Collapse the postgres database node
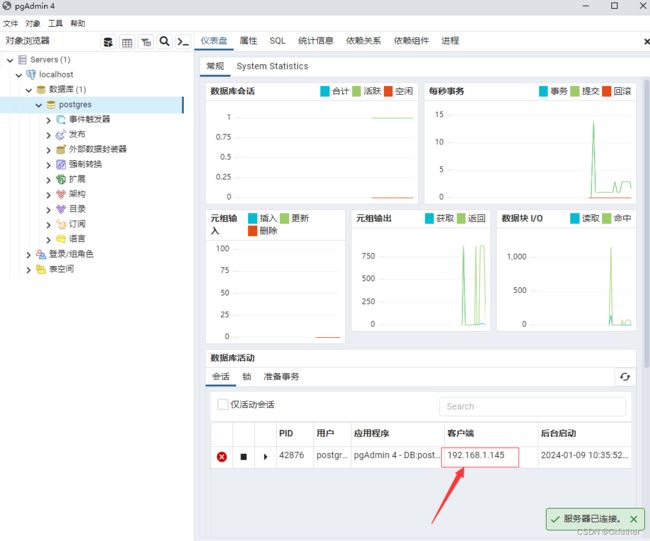Screen dimensions: 650x541 point(39,105)
